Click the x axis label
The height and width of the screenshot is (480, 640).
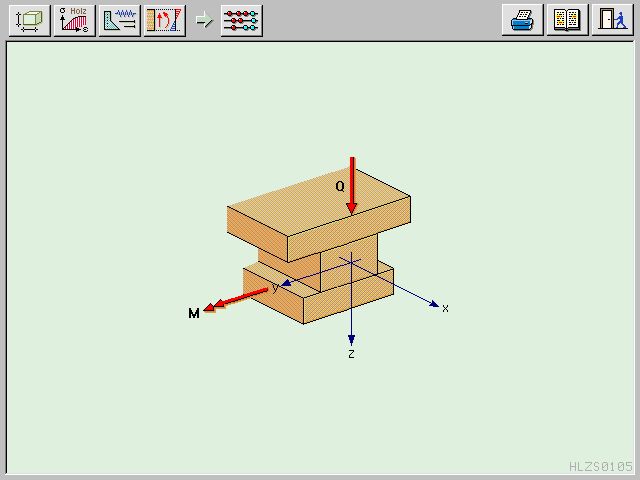(445, 309)
